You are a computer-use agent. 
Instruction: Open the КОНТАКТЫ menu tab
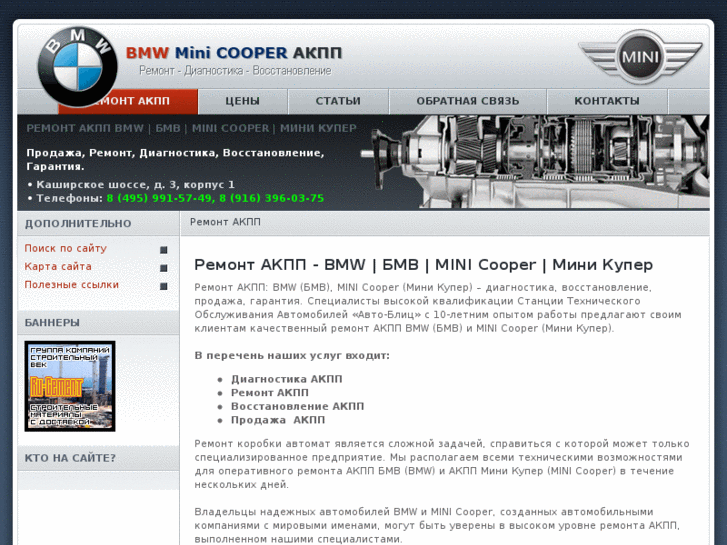click(607, 101)
